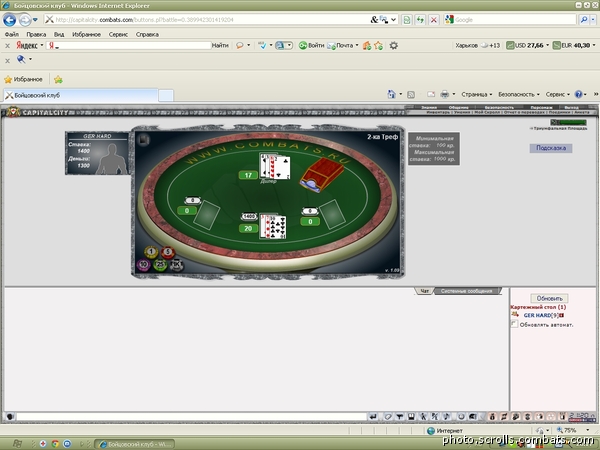Click the speech bubble at chat input start
The image size is (600, 450).
click(10, 417)
